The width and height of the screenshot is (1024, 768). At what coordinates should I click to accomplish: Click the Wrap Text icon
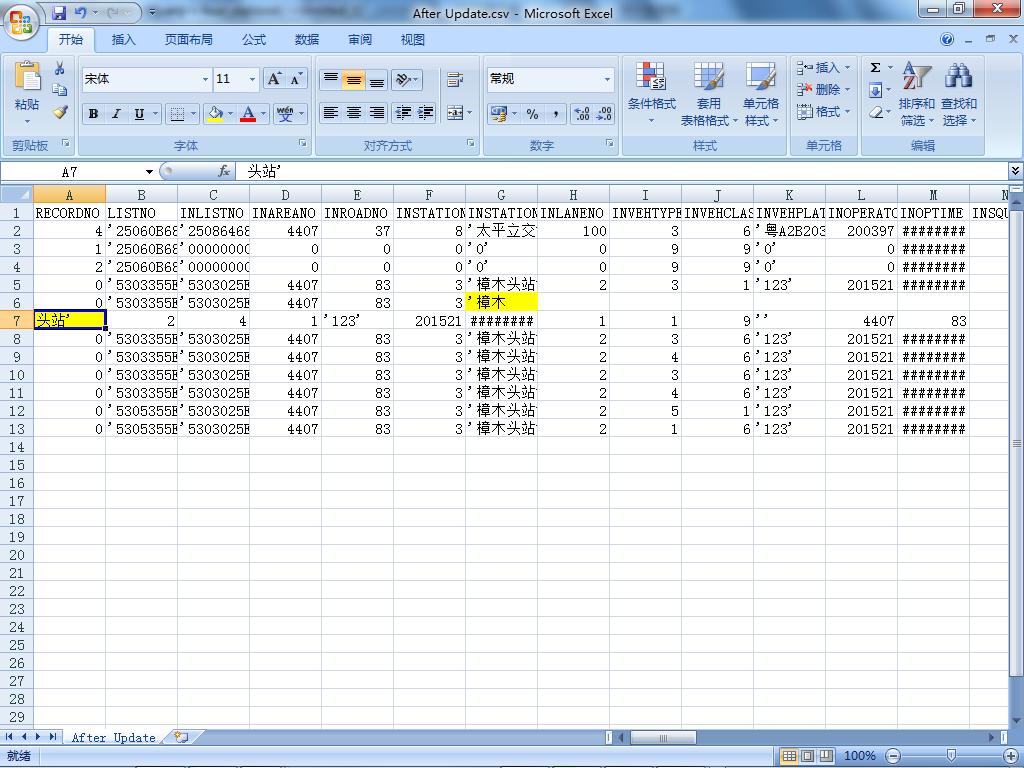click(x=455, y=80)
